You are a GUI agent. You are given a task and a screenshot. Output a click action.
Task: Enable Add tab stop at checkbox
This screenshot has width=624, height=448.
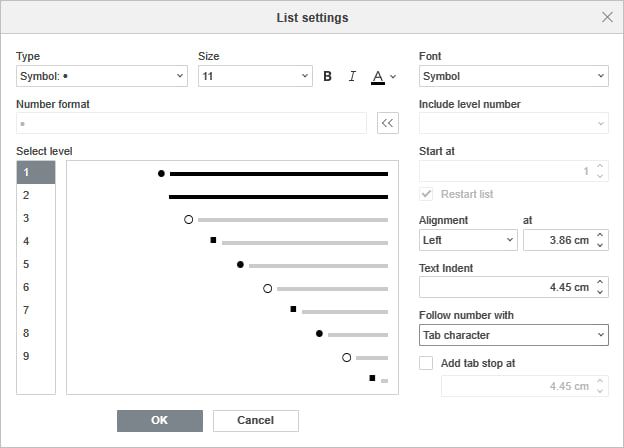click(x=427, y=363)
